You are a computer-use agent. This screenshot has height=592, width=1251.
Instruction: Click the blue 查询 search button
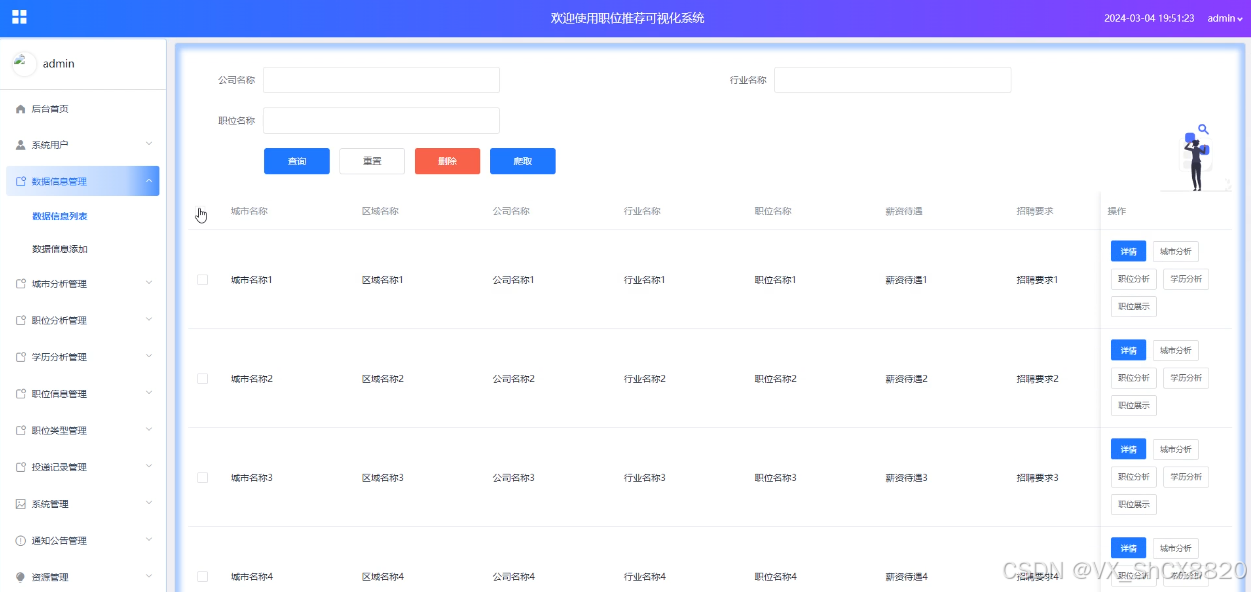pos(297,161)
